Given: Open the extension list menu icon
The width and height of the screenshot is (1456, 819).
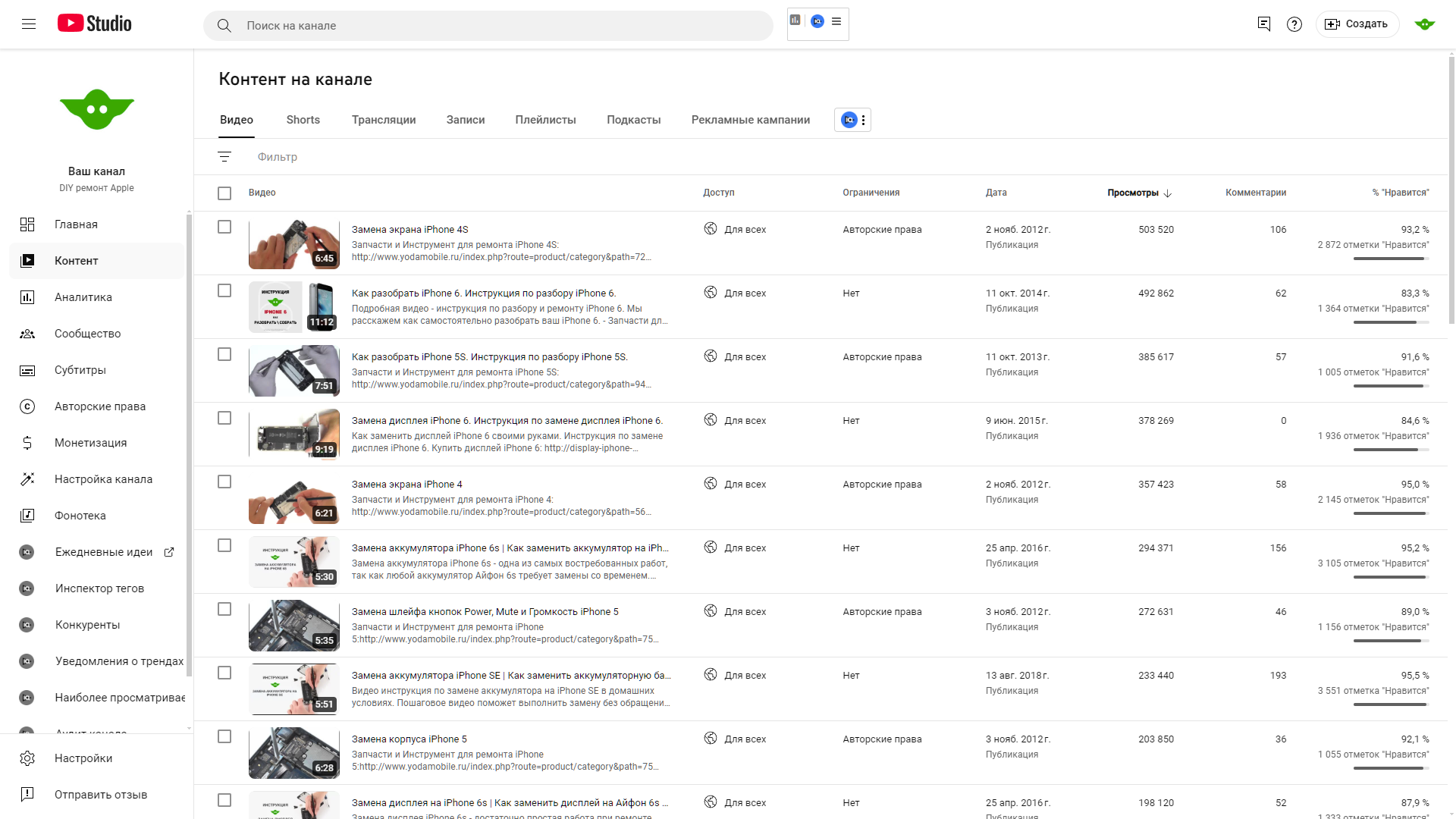Looking at the screenshot, I should (836, 21).
